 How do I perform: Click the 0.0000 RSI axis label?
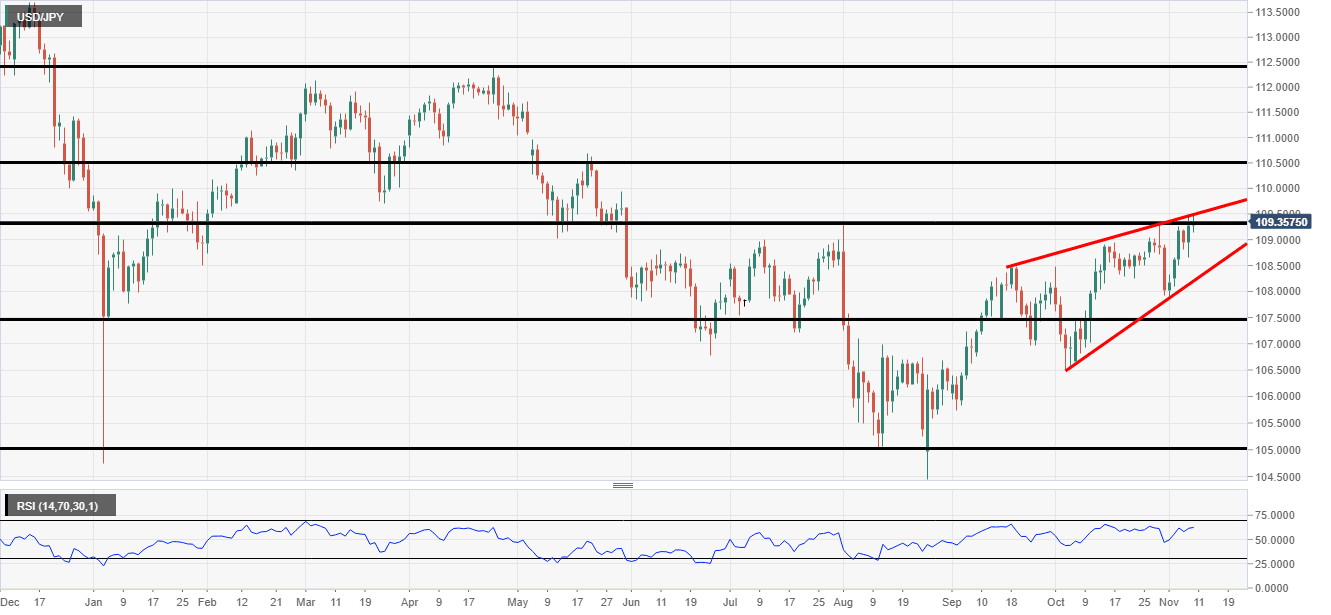(1273, 589)
